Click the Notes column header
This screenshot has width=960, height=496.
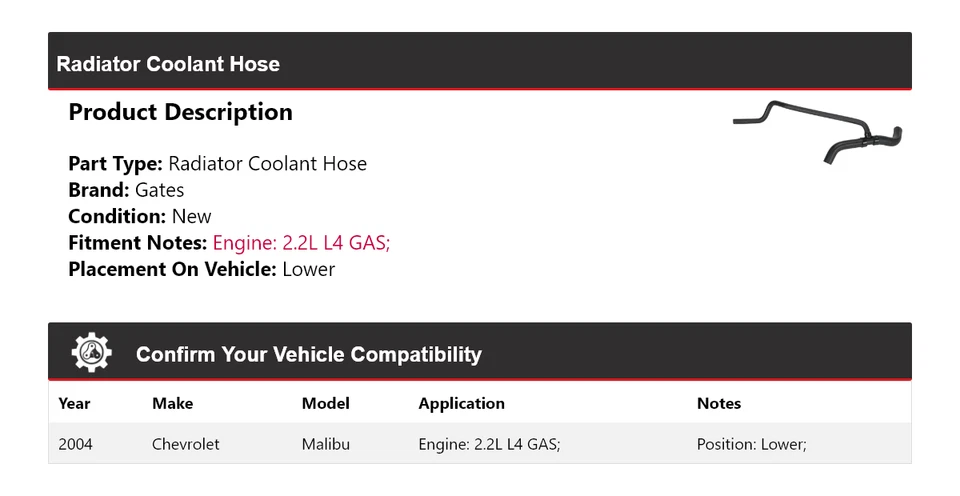coord(718,404)
